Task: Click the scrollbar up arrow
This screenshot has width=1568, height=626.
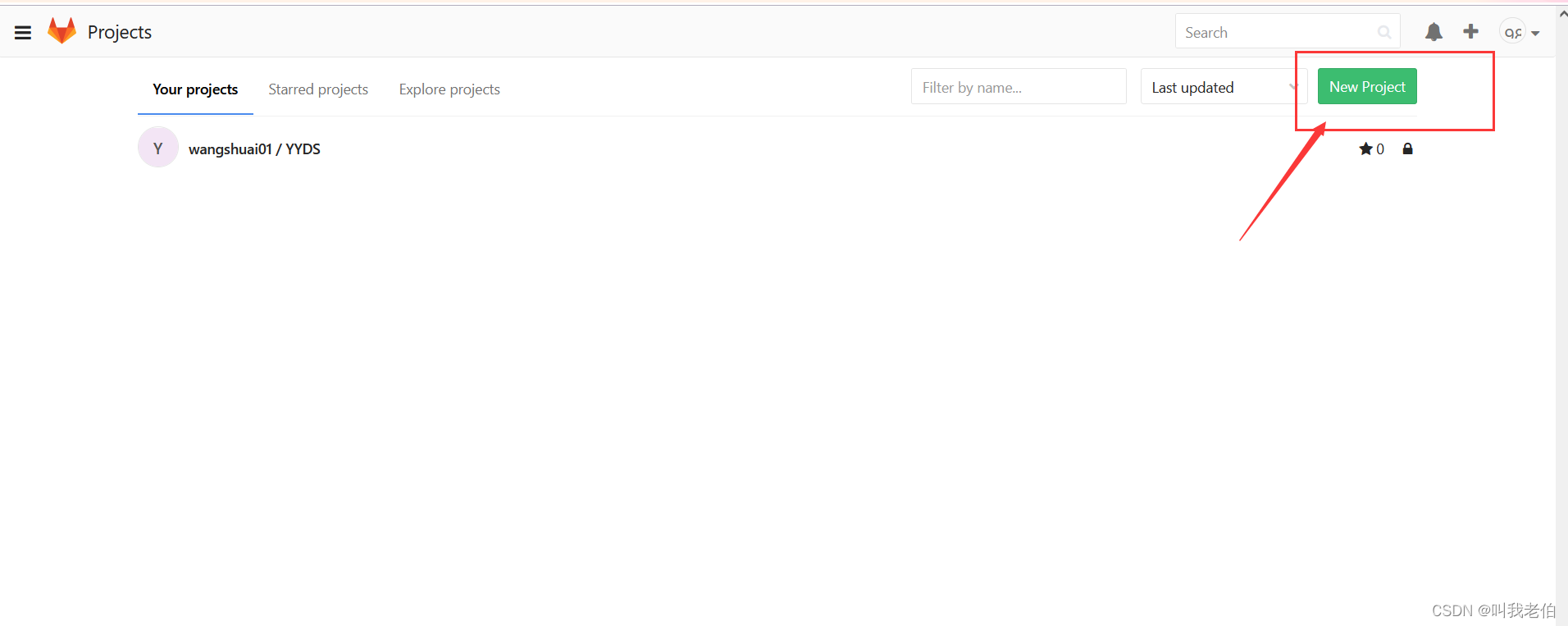Action: click(x=1562, y=14)
